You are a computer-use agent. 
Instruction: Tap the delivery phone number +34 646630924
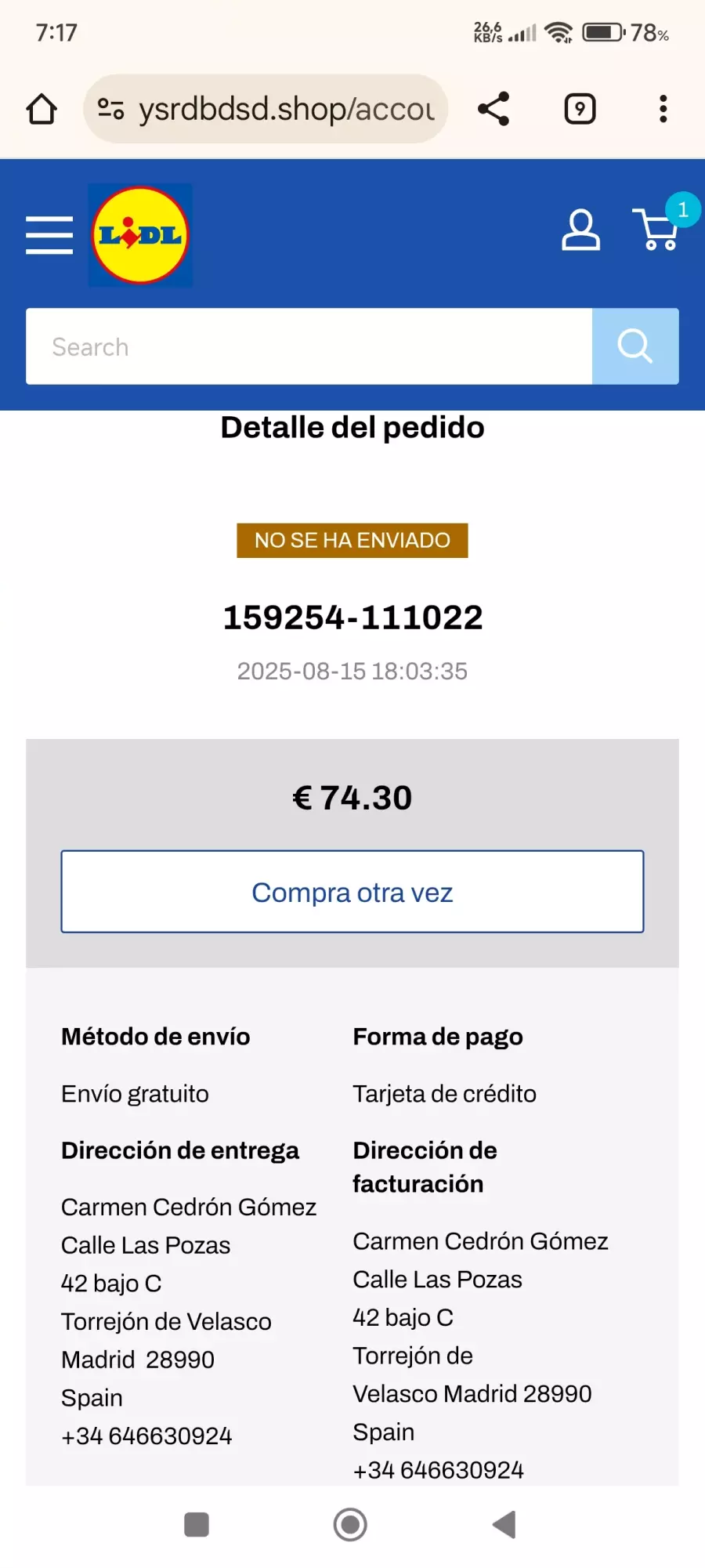point(146,1436)
